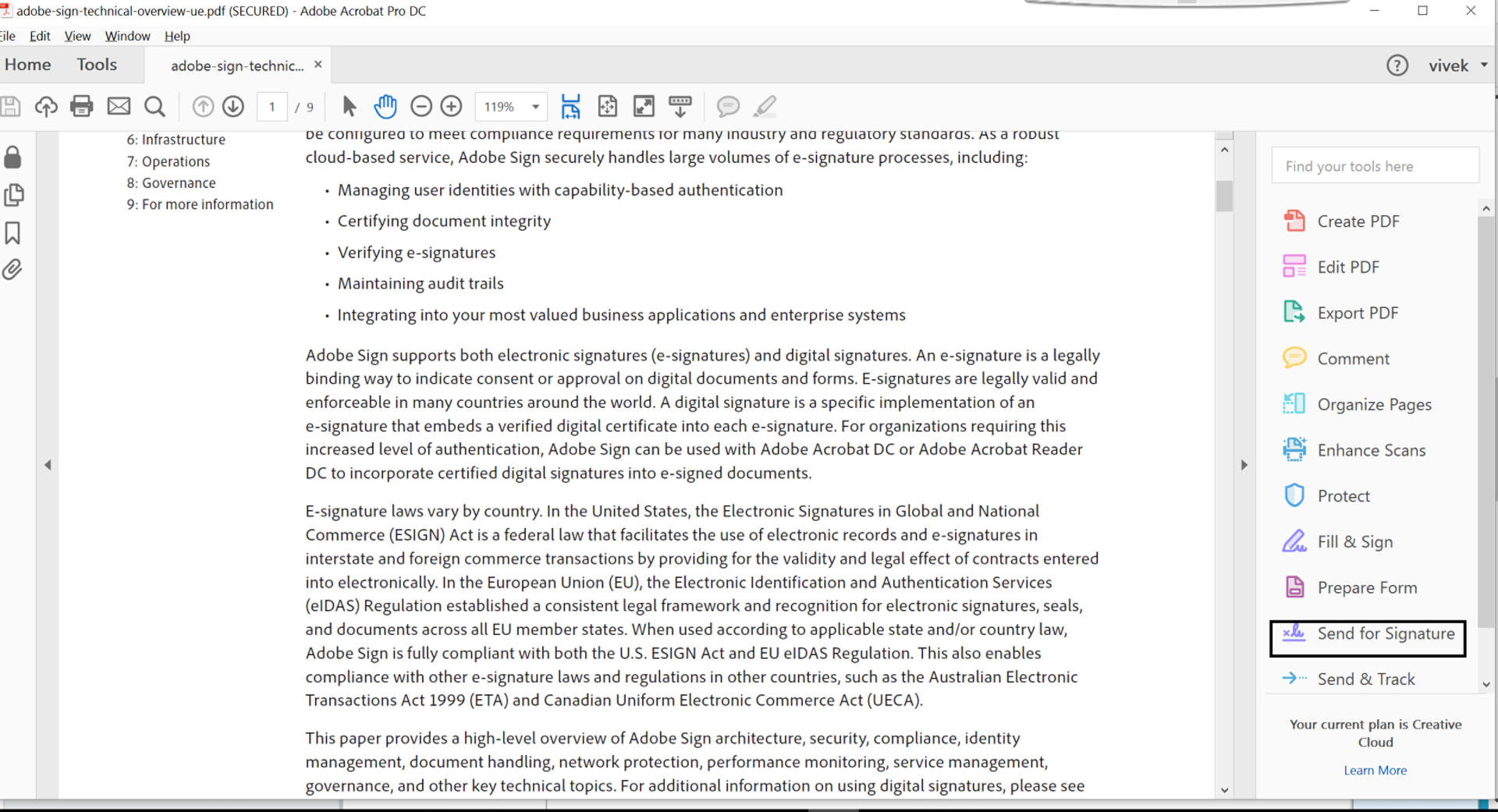
Task: Send file by email envelope icon
Action: coord(119,106)
